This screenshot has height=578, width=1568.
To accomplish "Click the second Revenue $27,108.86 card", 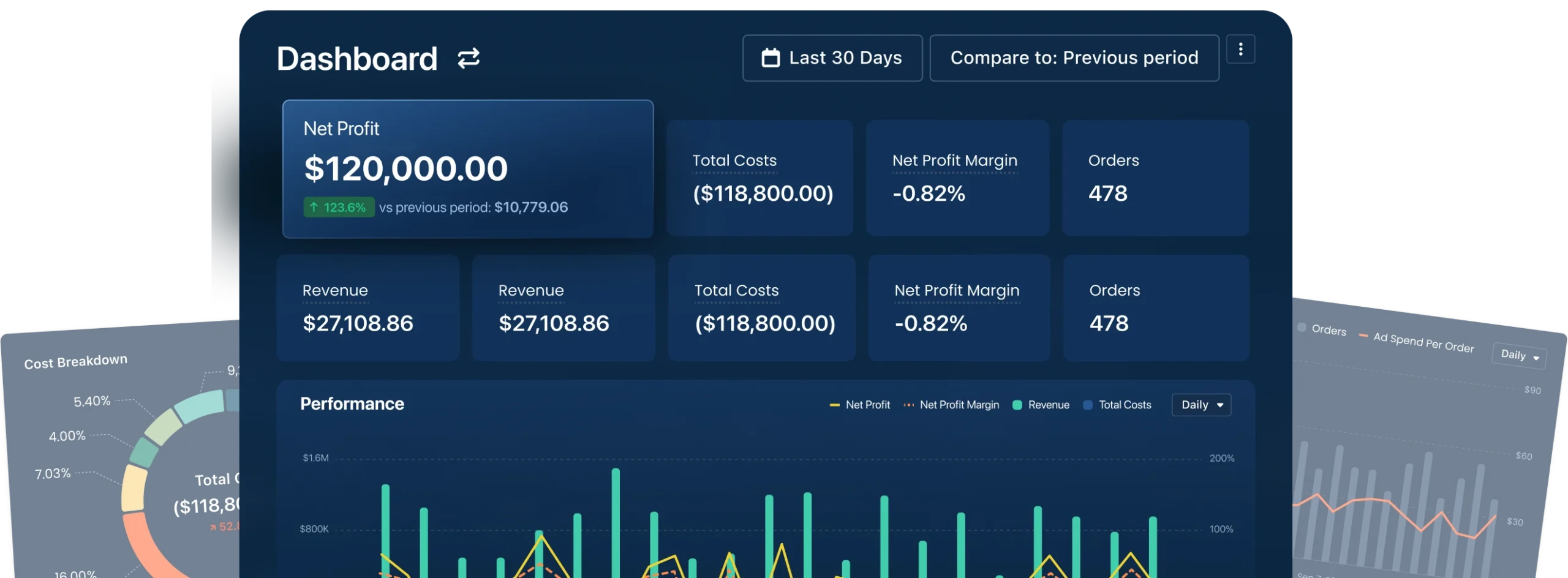I will coord(563,308).
